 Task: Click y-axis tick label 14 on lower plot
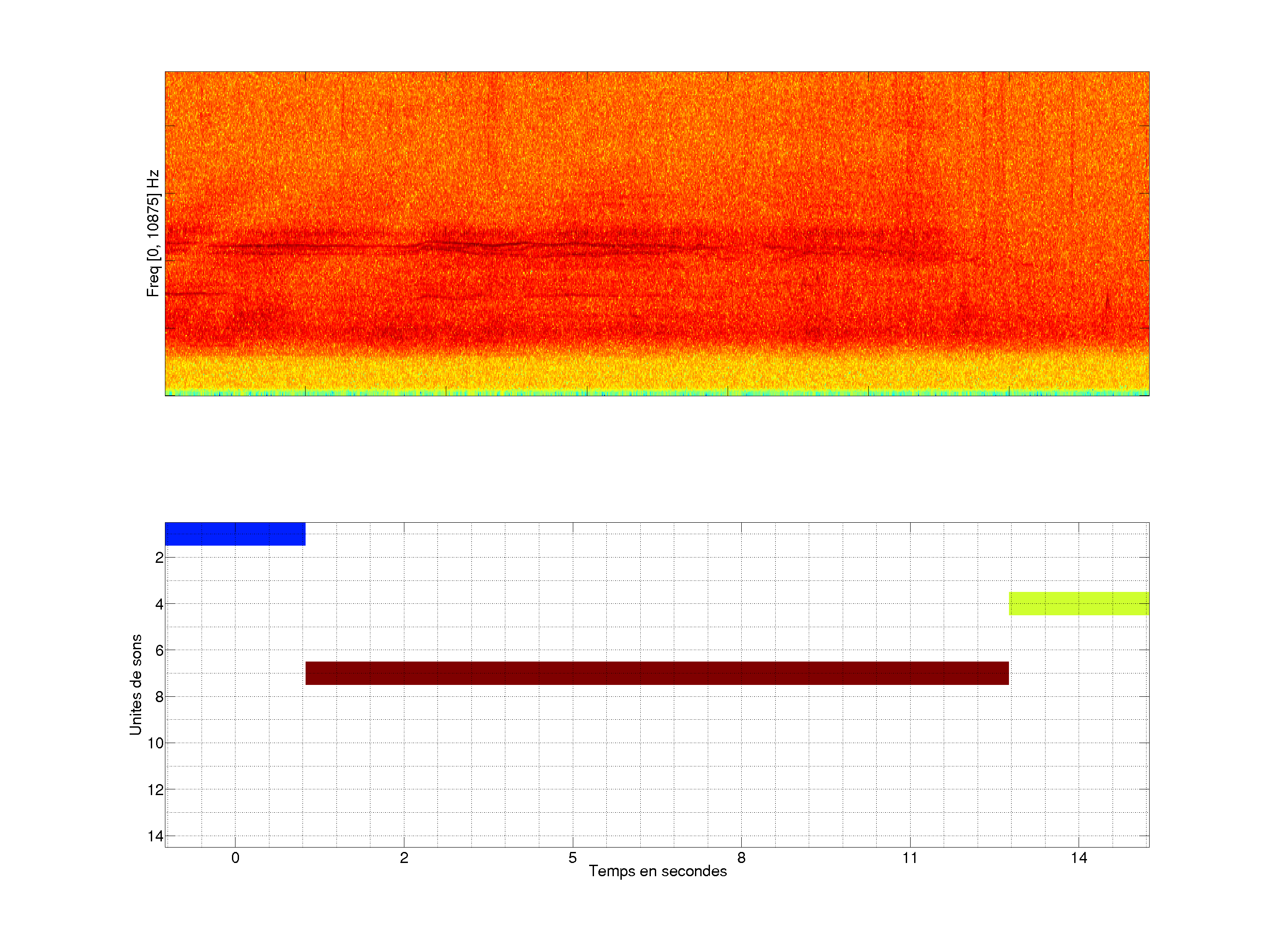pos(156,836)
